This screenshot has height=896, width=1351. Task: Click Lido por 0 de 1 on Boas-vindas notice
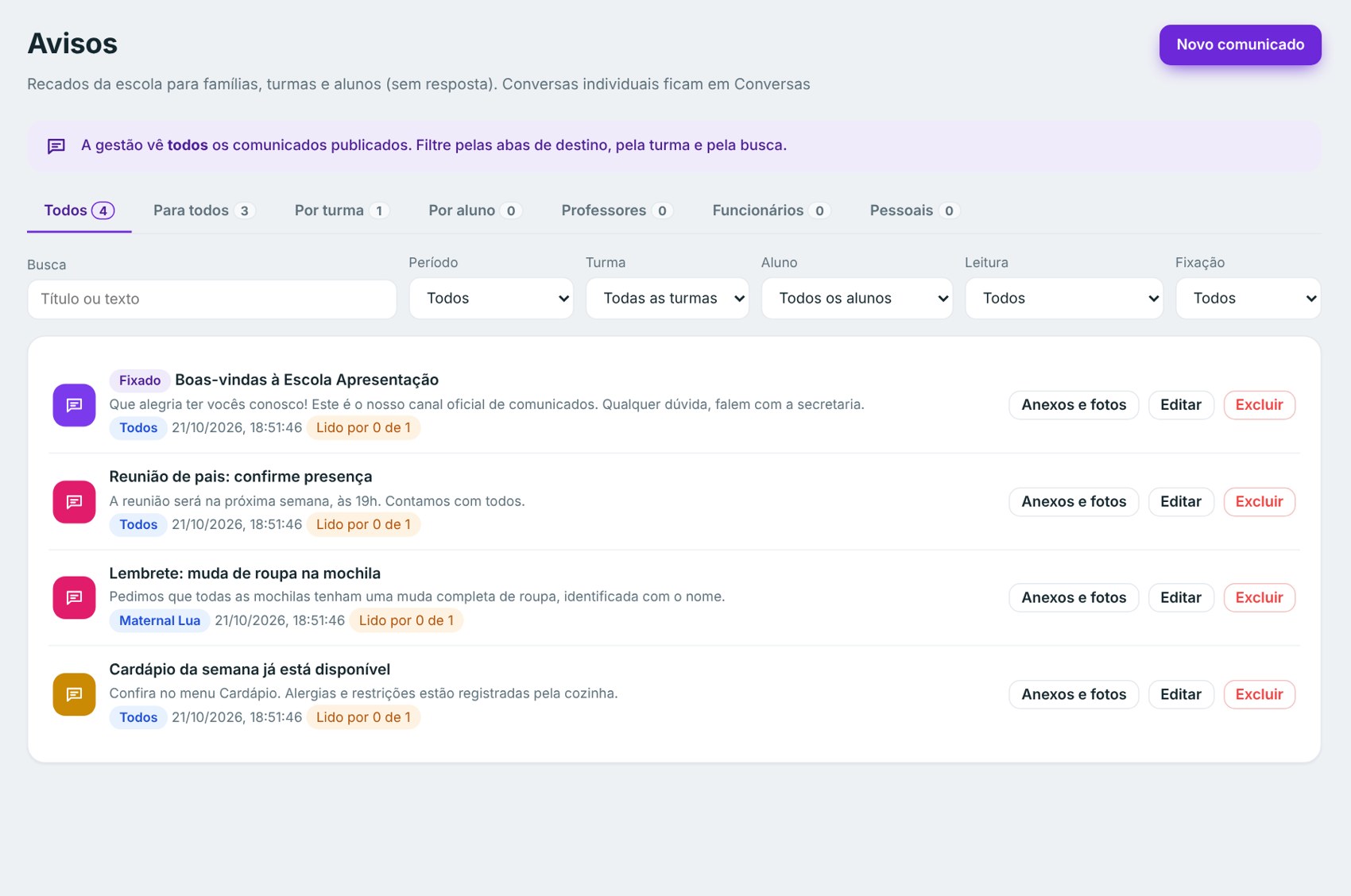point(363,428)
